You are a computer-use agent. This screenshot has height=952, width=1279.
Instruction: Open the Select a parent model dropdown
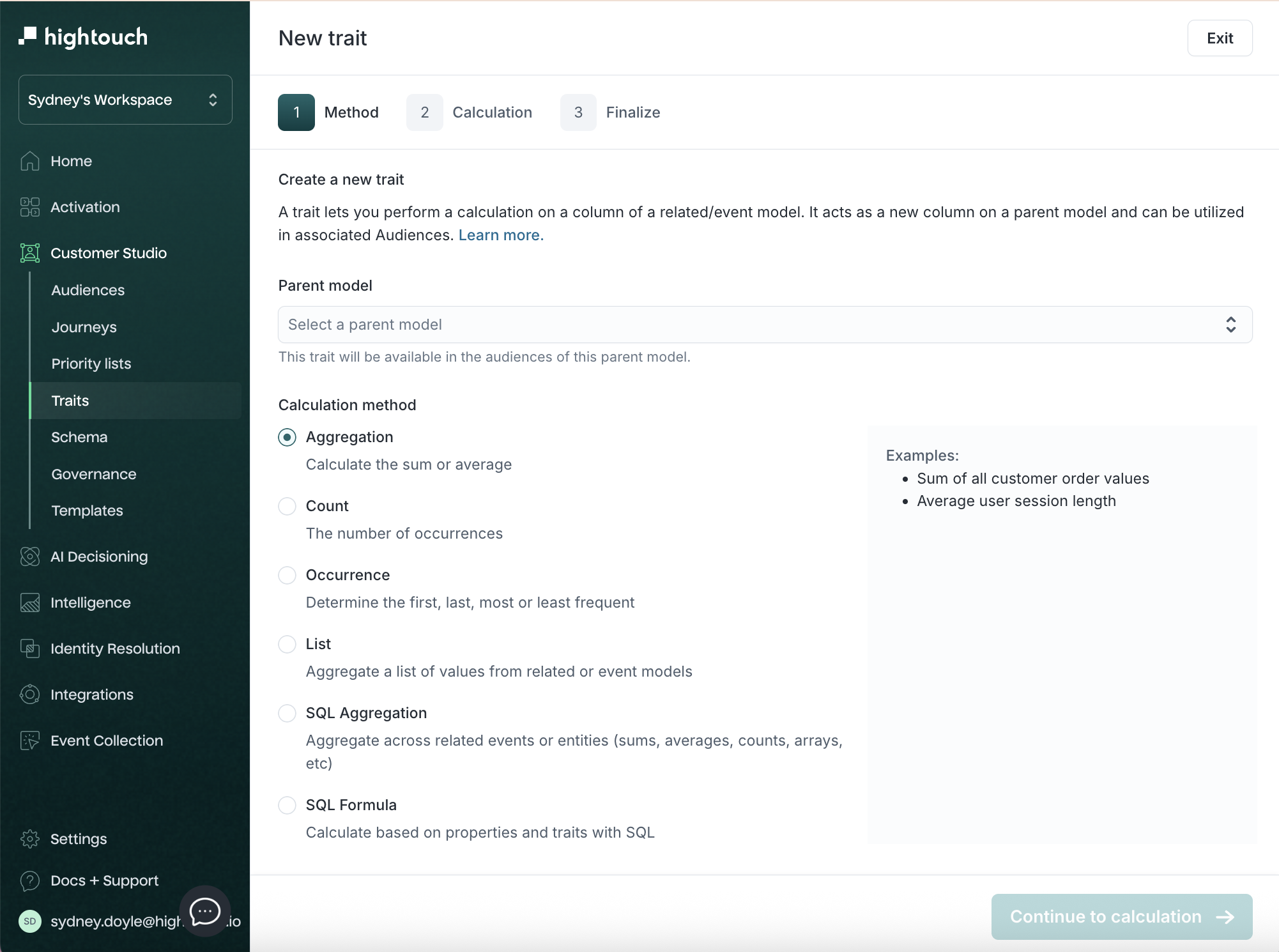(765, 325)
